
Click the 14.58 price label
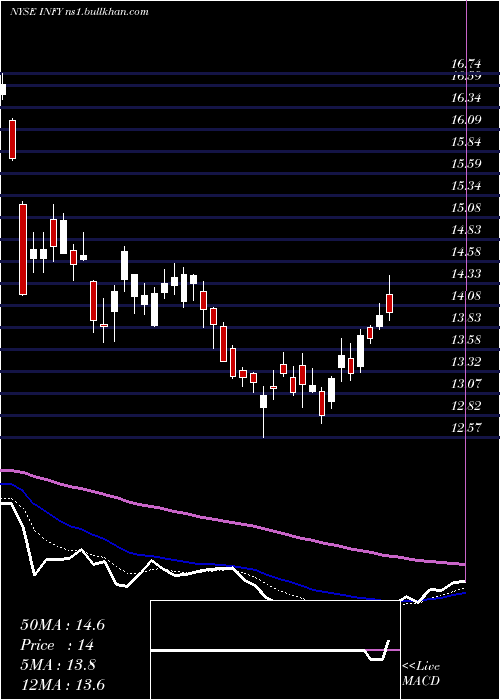click(467, 252)
